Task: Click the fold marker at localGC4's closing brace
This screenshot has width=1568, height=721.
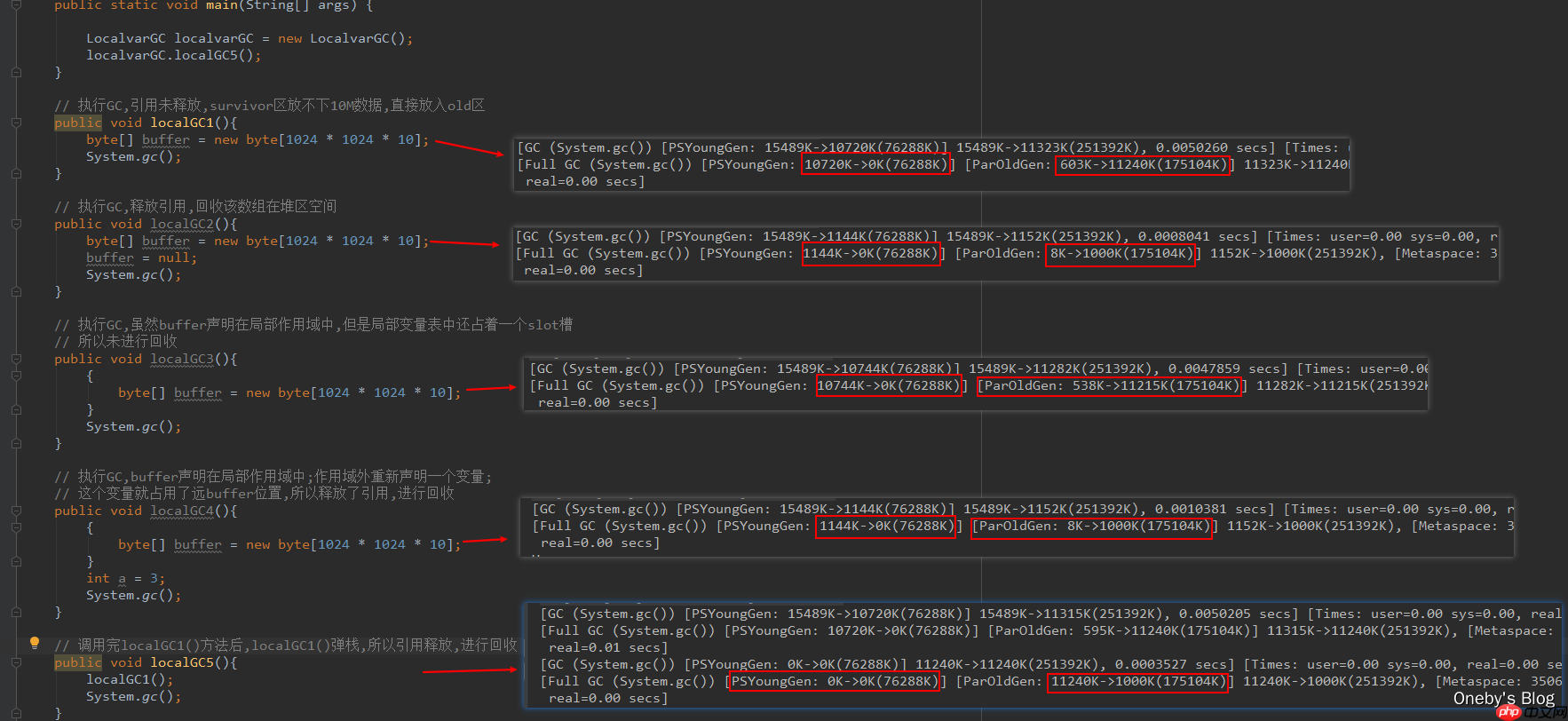Action: coord(16,612)
